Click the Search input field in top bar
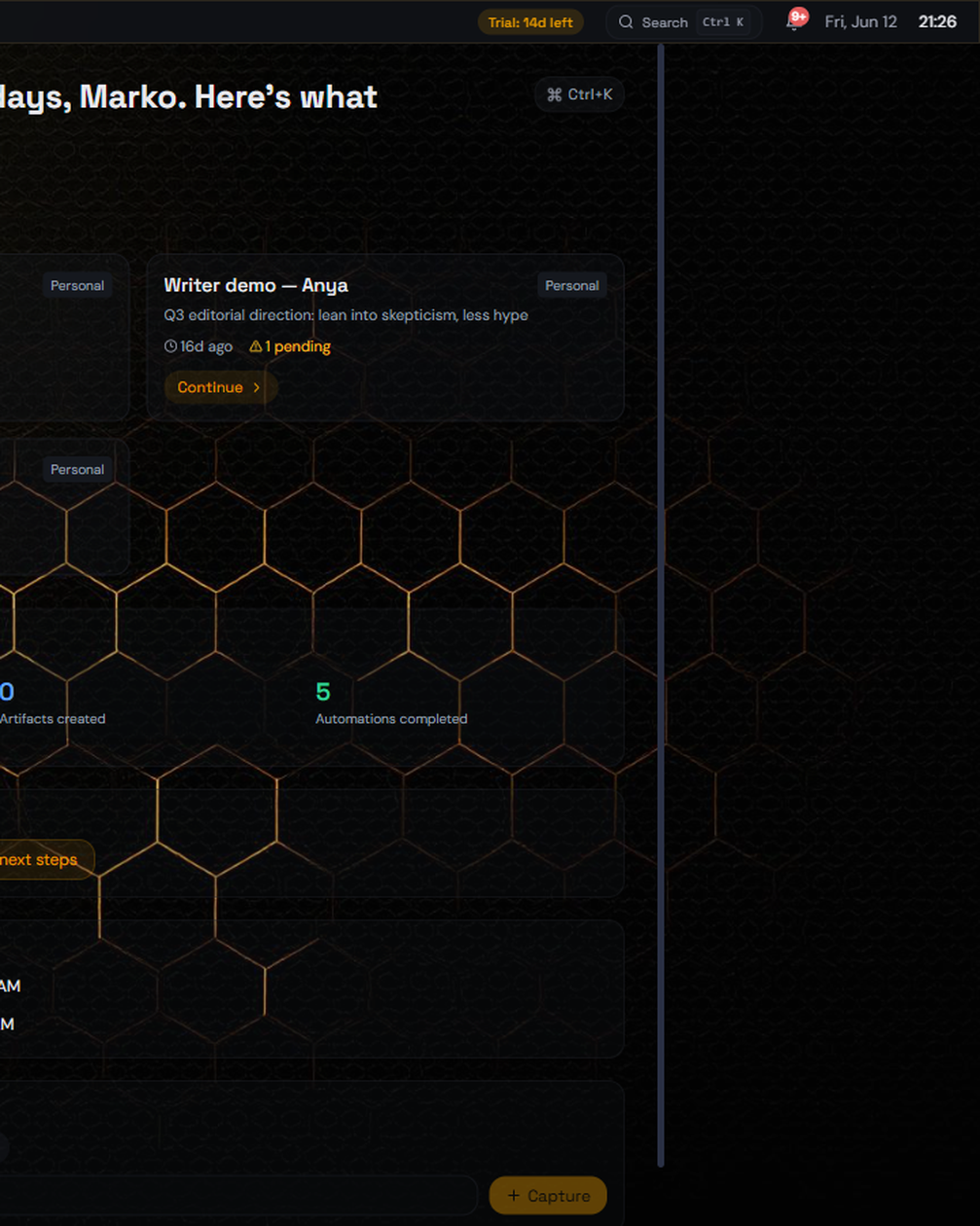This screenshot has width=980, height=1226. 683,21
